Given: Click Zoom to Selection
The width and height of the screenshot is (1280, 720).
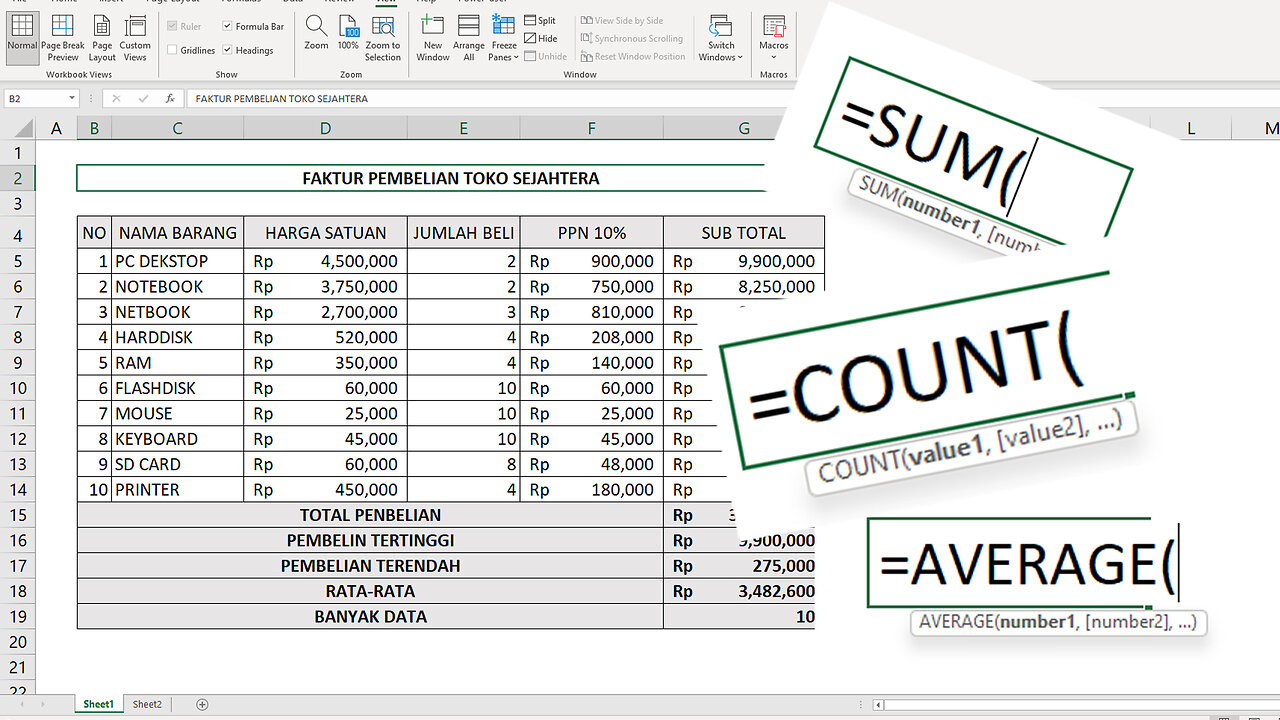Looking at the screenshot, I should (383, 38).
